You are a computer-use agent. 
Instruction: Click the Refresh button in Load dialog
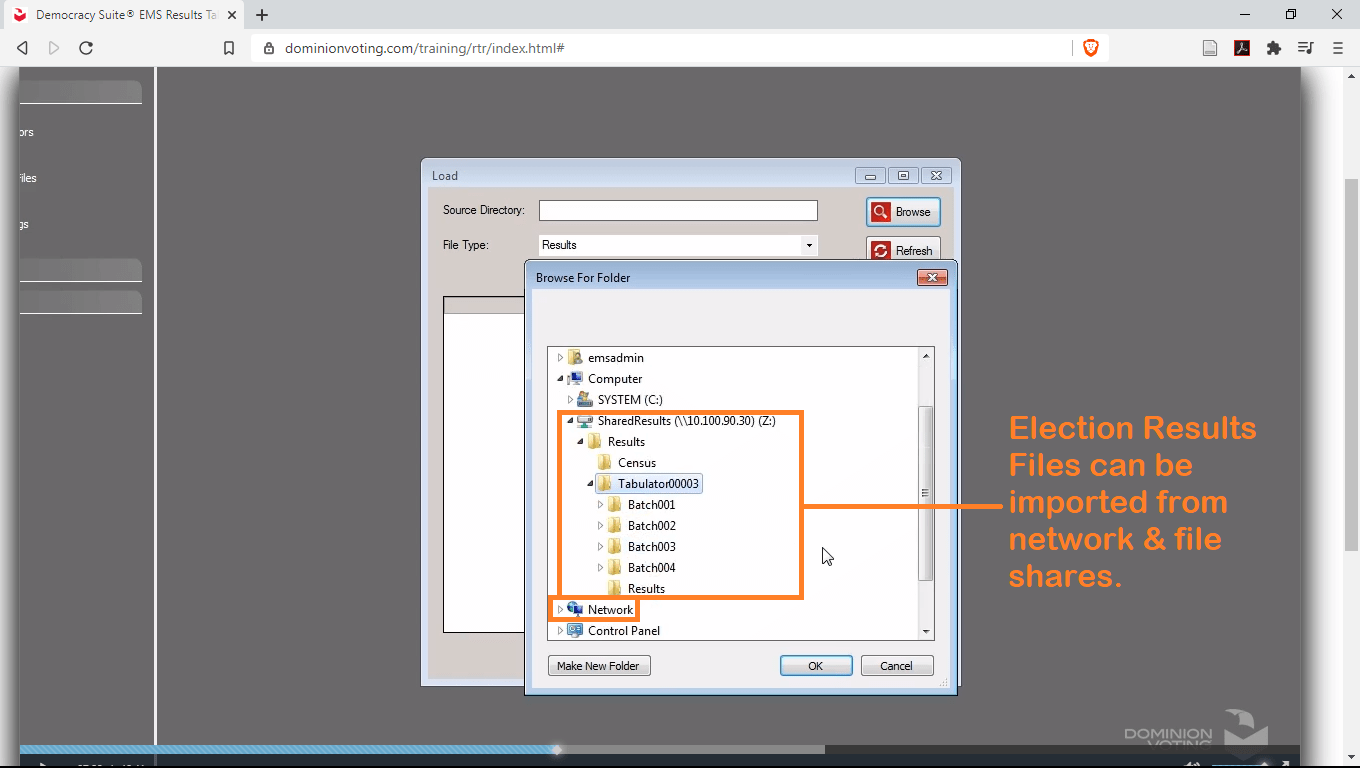[x=903, y=250]
